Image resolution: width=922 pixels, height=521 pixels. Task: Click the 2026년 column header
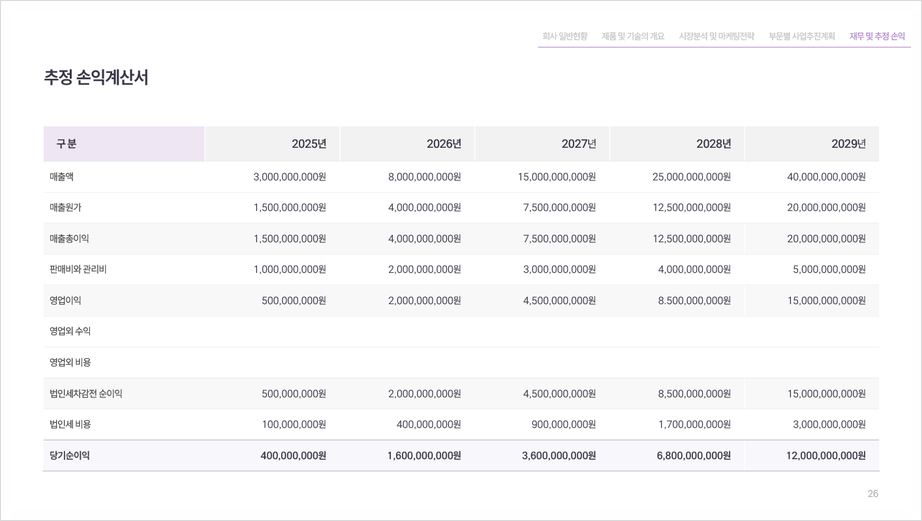click(x=407, y=143)
